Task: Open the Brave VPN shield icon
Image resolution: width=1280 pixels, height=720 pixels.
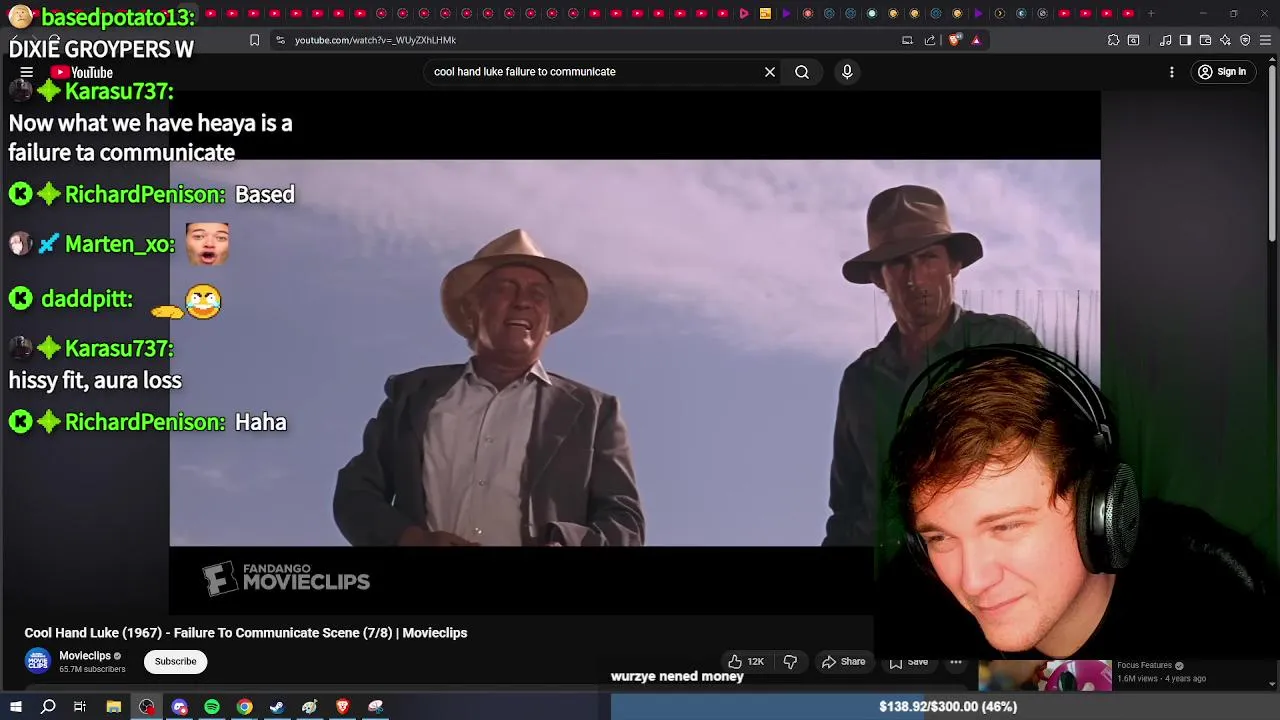Action: [x=1245, y=40]
